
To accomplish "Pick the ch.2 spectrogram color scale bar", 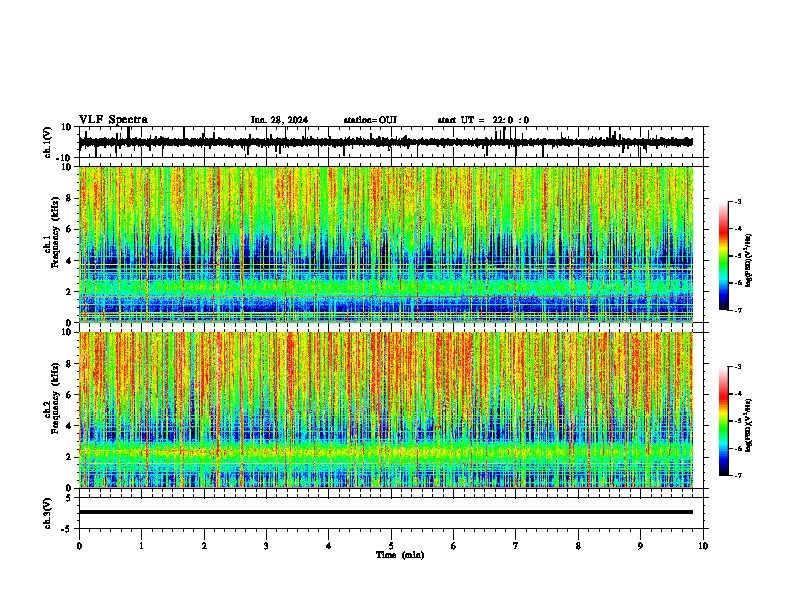I will click(x=723, y=421).
